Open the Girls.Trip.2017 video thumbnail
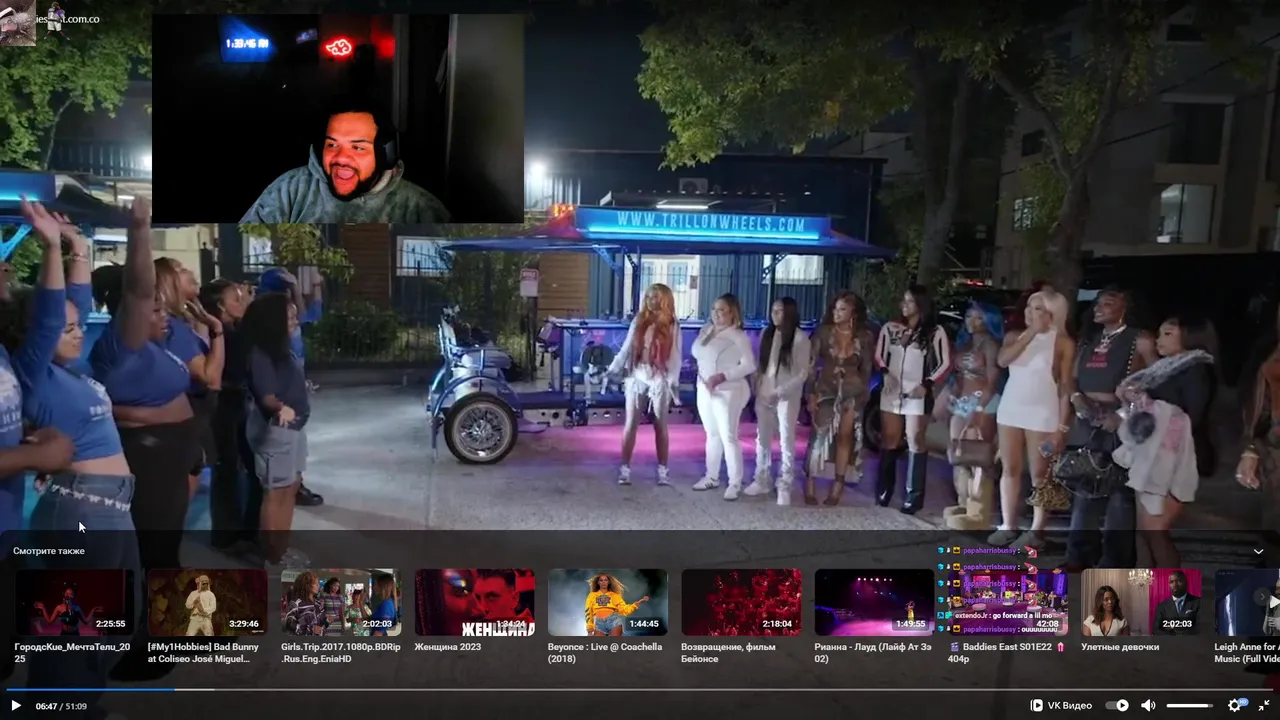 (341, 602)
